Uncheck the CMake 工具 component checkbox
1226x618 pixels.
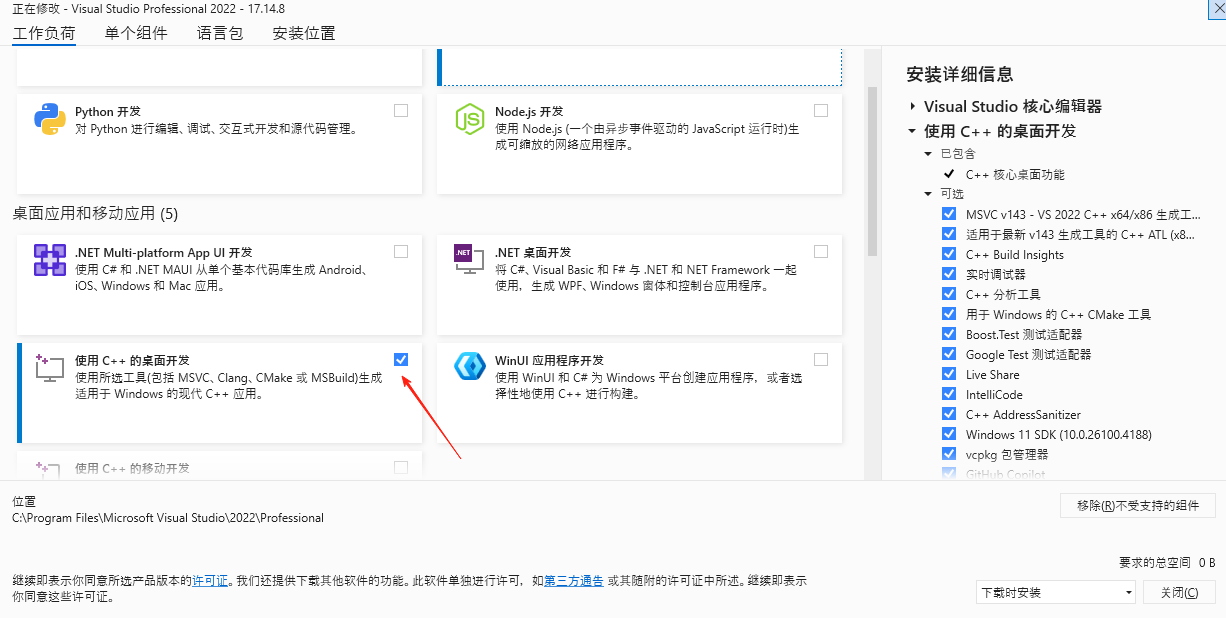[949, 314]
